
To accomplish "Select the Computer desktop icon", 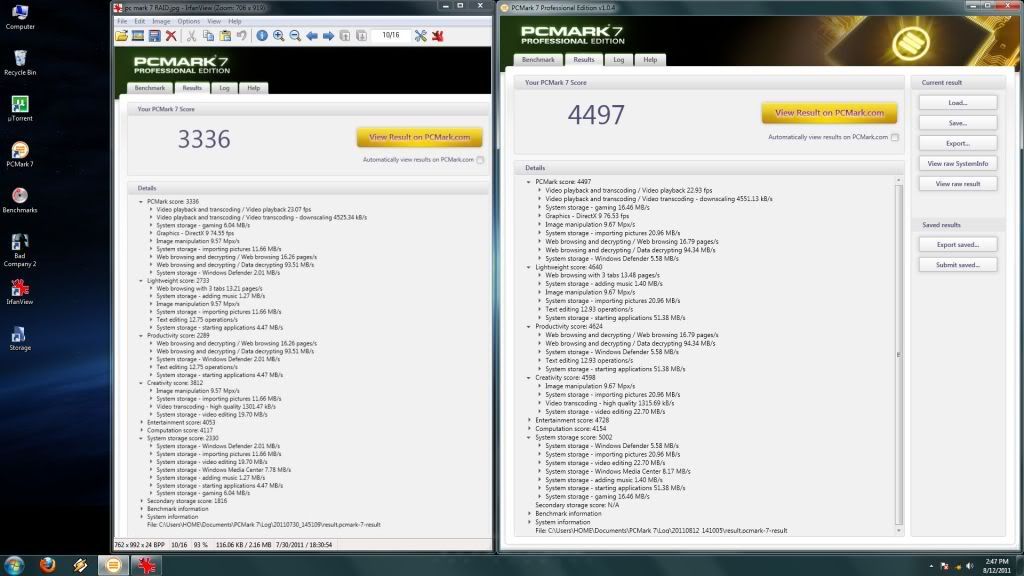I will tap(20, 17).
